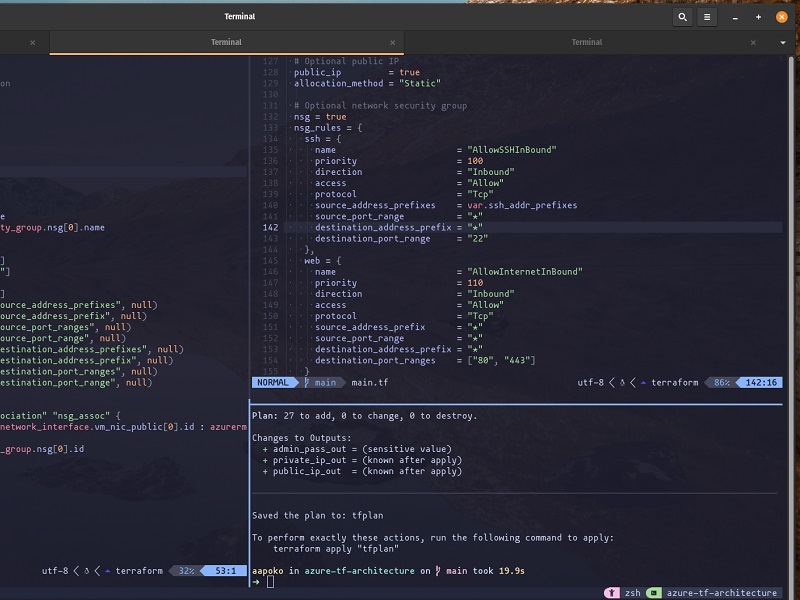Click the git branch icon in shell prompt
The height and width of the screenshot is (600, 800).
pyautogui.click(x=438, y=571)
